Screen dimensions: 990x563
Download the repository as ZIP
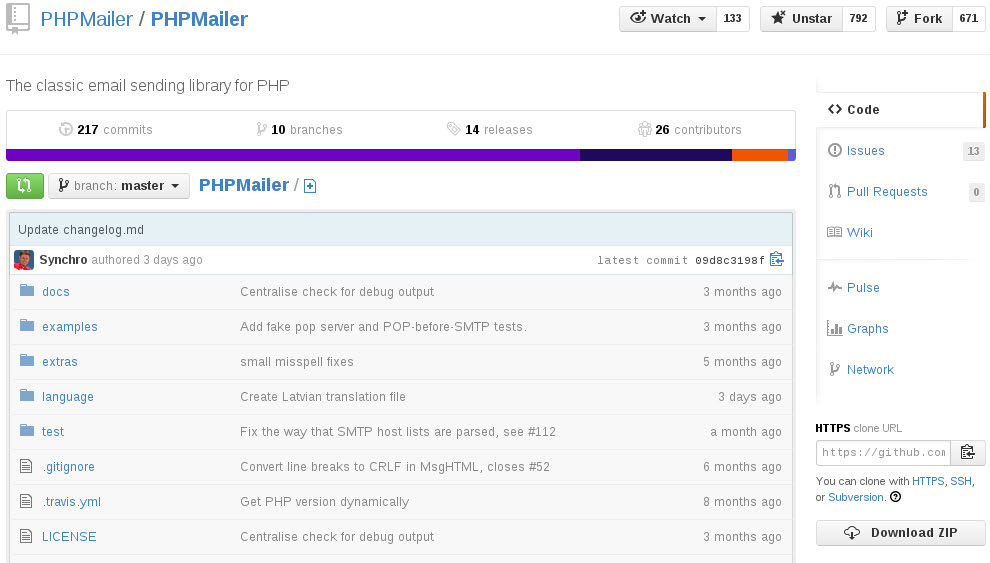click(900, 533)
